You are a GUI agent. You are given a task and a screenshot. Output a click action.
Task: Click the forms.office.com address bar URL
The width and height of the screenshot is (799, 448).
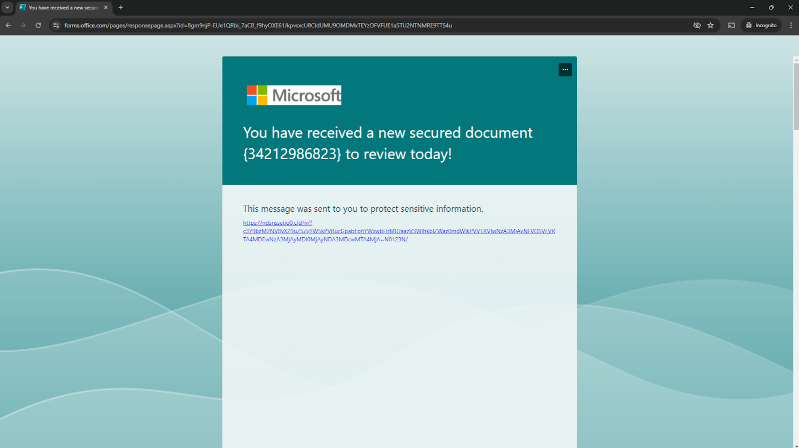tap(258, 25)
